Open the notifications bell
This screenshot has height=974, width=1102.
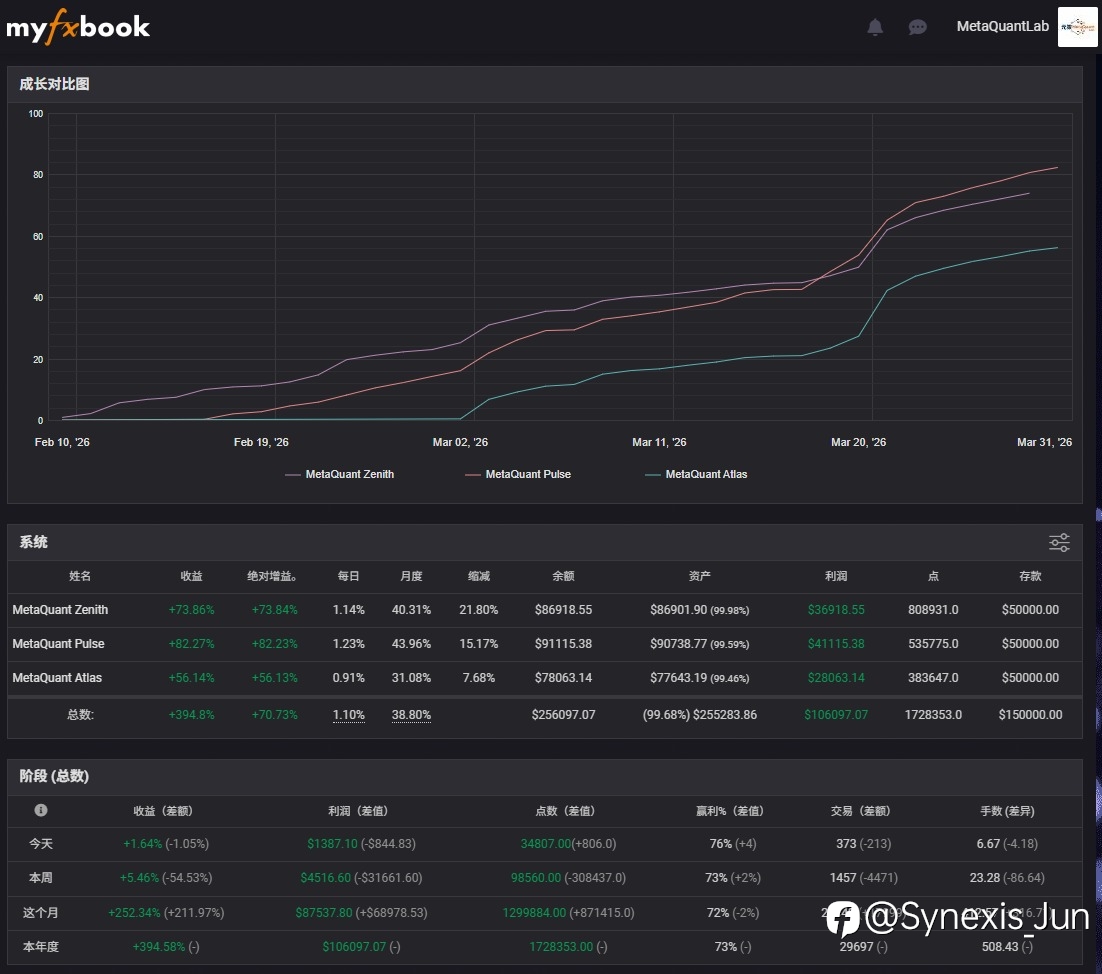875,27
